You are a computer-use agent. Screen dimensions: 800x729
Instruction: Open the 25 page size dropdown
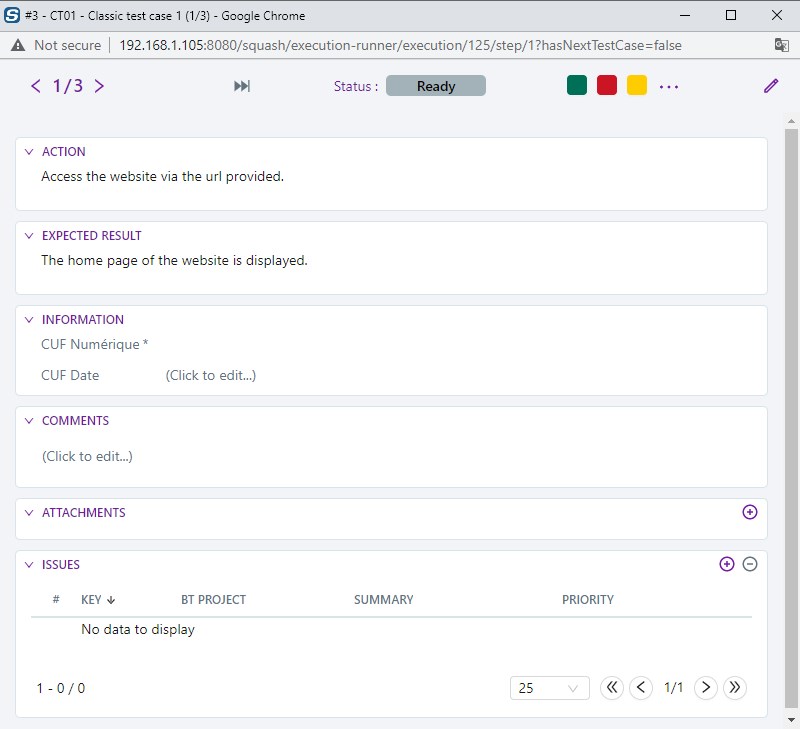click(549, 688)
